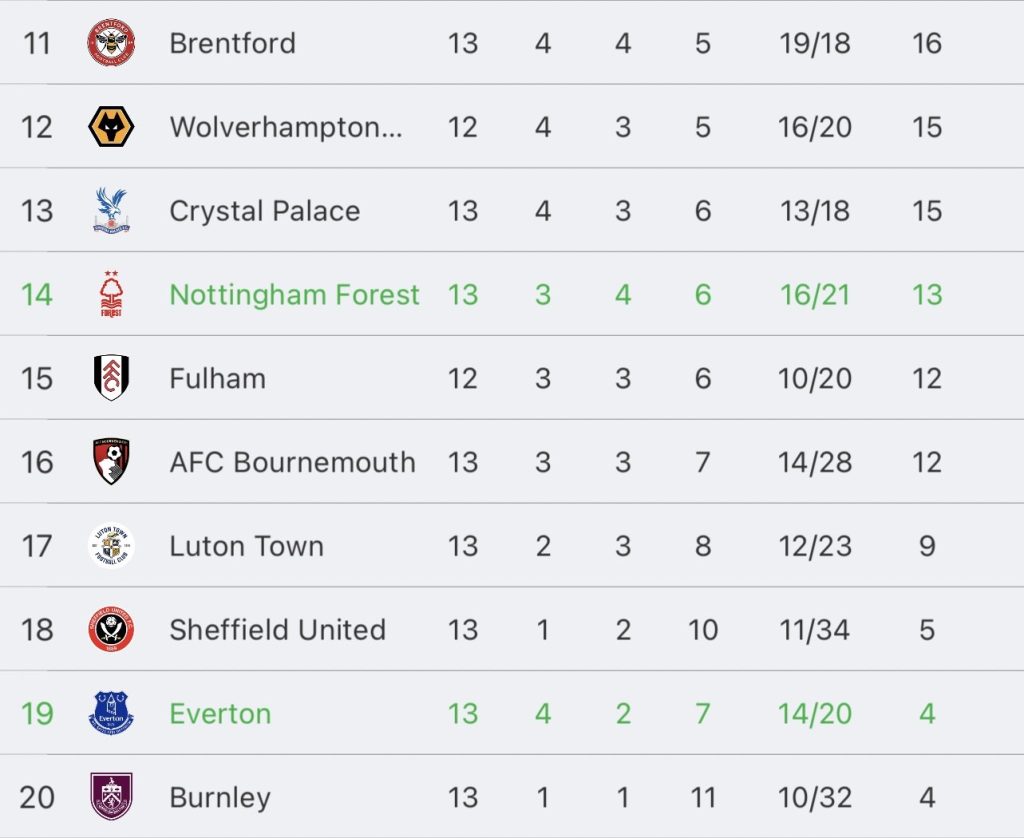The width and height of the screenshot is (1024, 838).
Task: Select the AFC Bournemouth name
Action: point(293,462)
